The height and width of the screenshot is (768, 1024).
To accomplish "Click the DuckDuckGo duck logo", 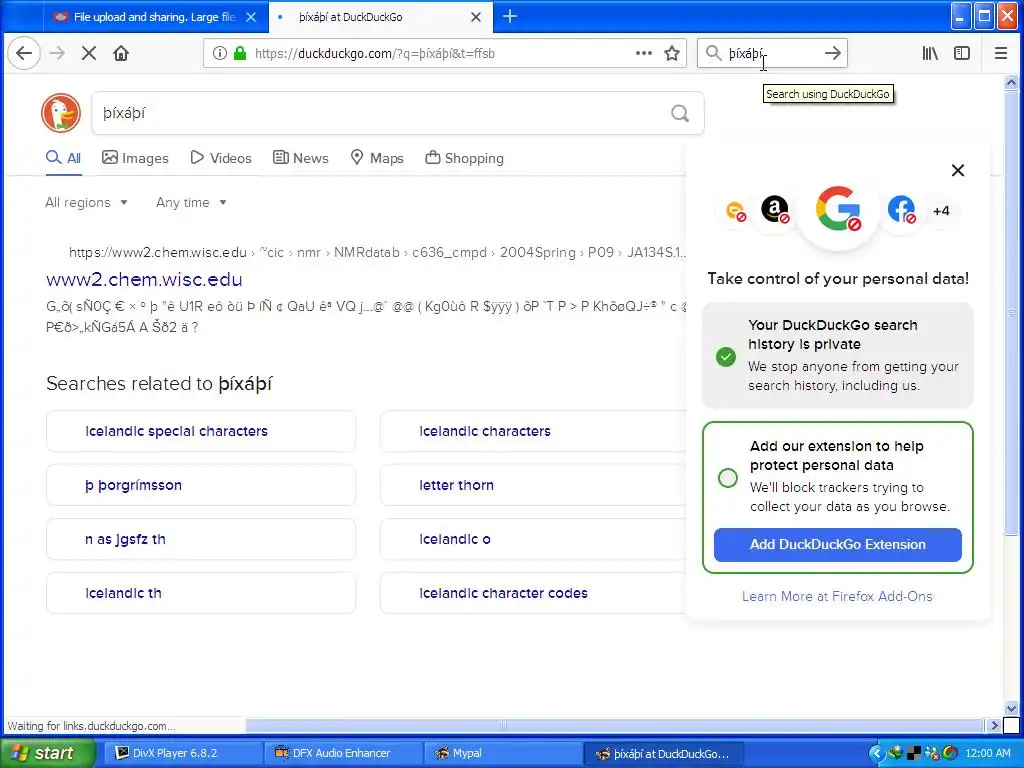I will pyautogui.click(x=61, y=113).
